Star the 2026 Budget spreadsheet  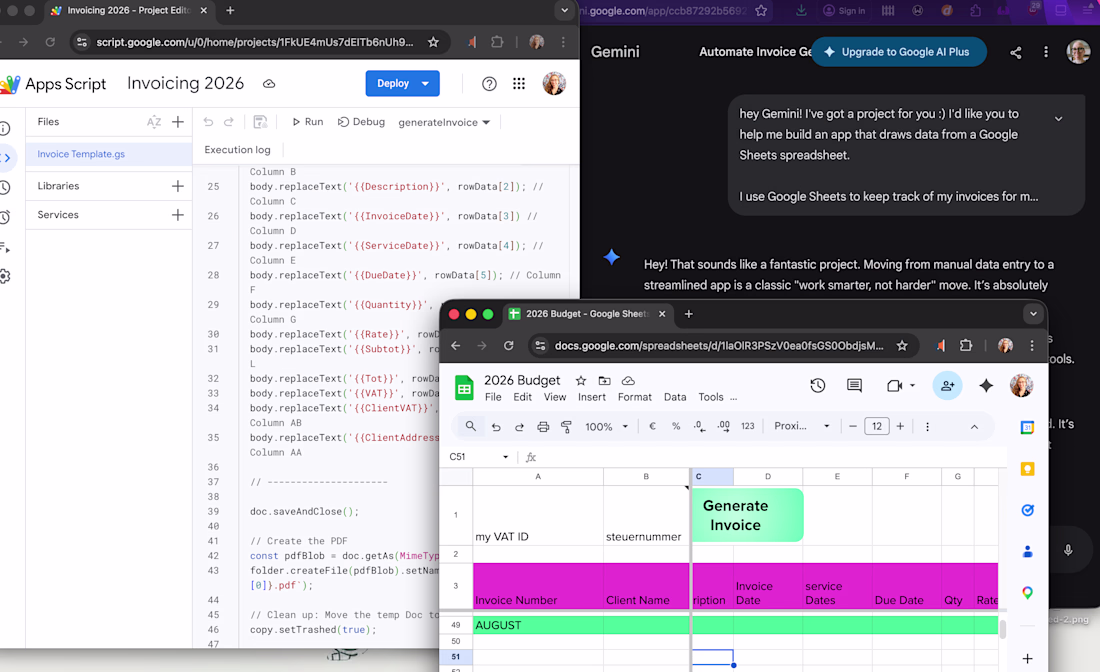[581, 381]
